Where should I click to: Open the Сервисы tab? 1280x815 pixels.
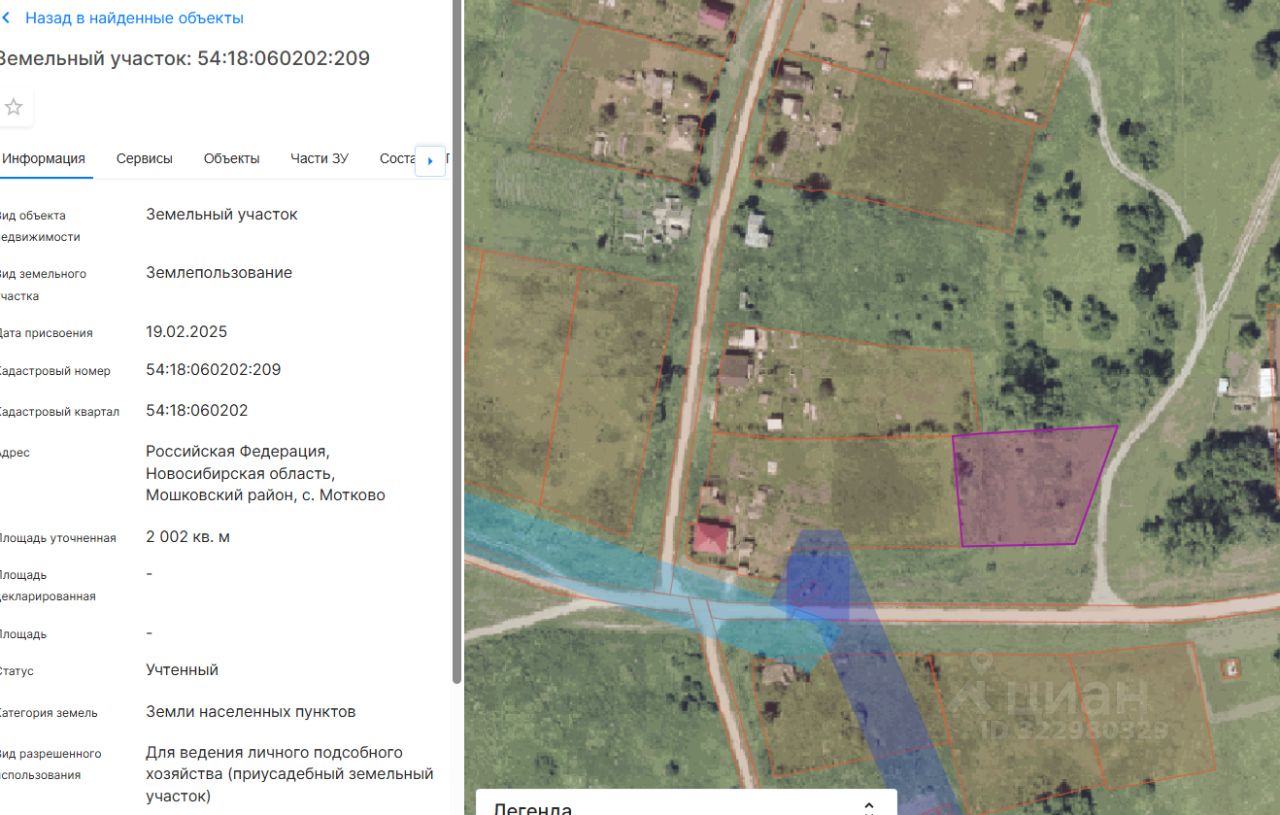pos(144,158)
